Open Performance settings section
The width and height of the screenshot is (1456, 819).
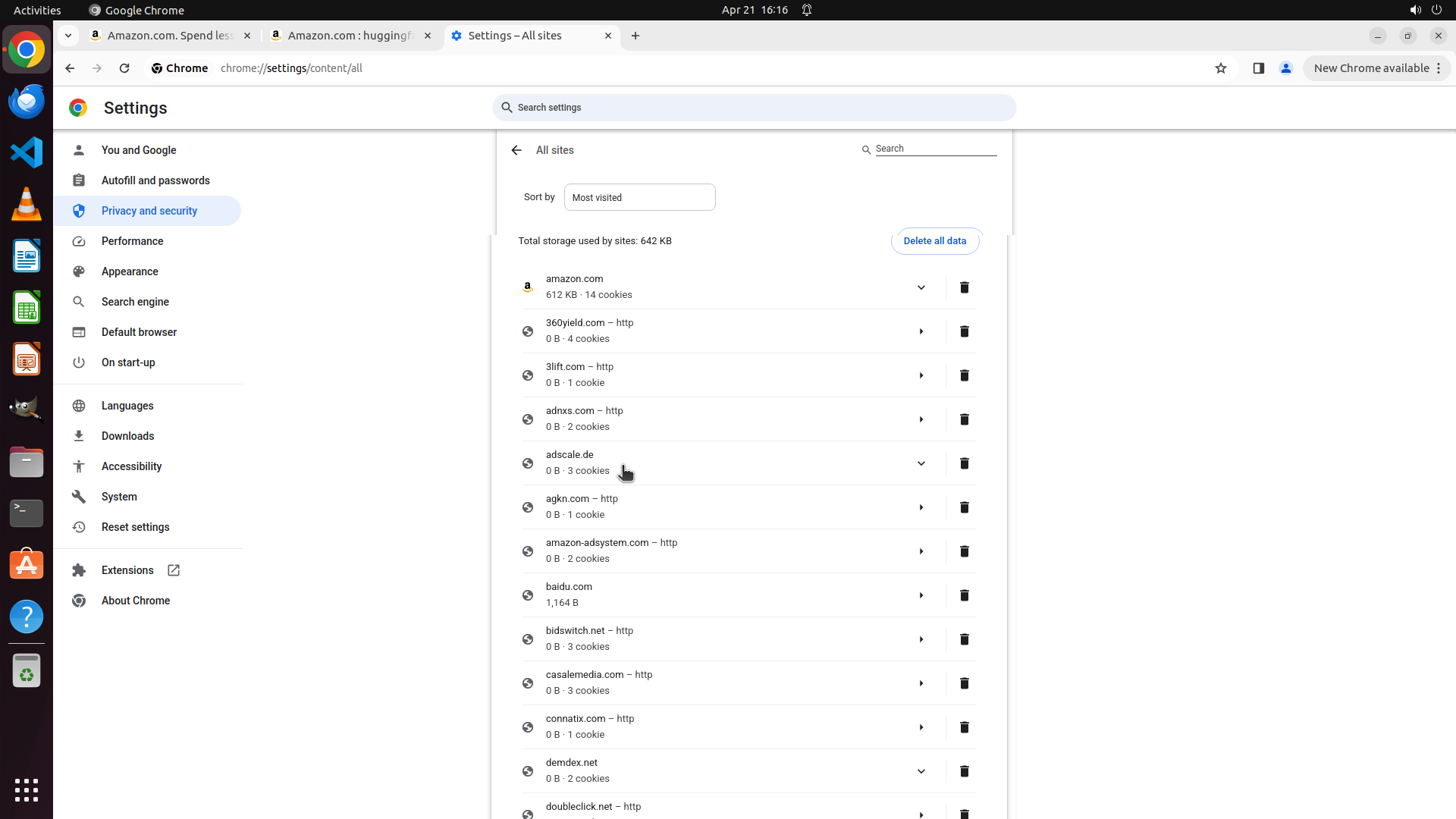coord(132,241)
